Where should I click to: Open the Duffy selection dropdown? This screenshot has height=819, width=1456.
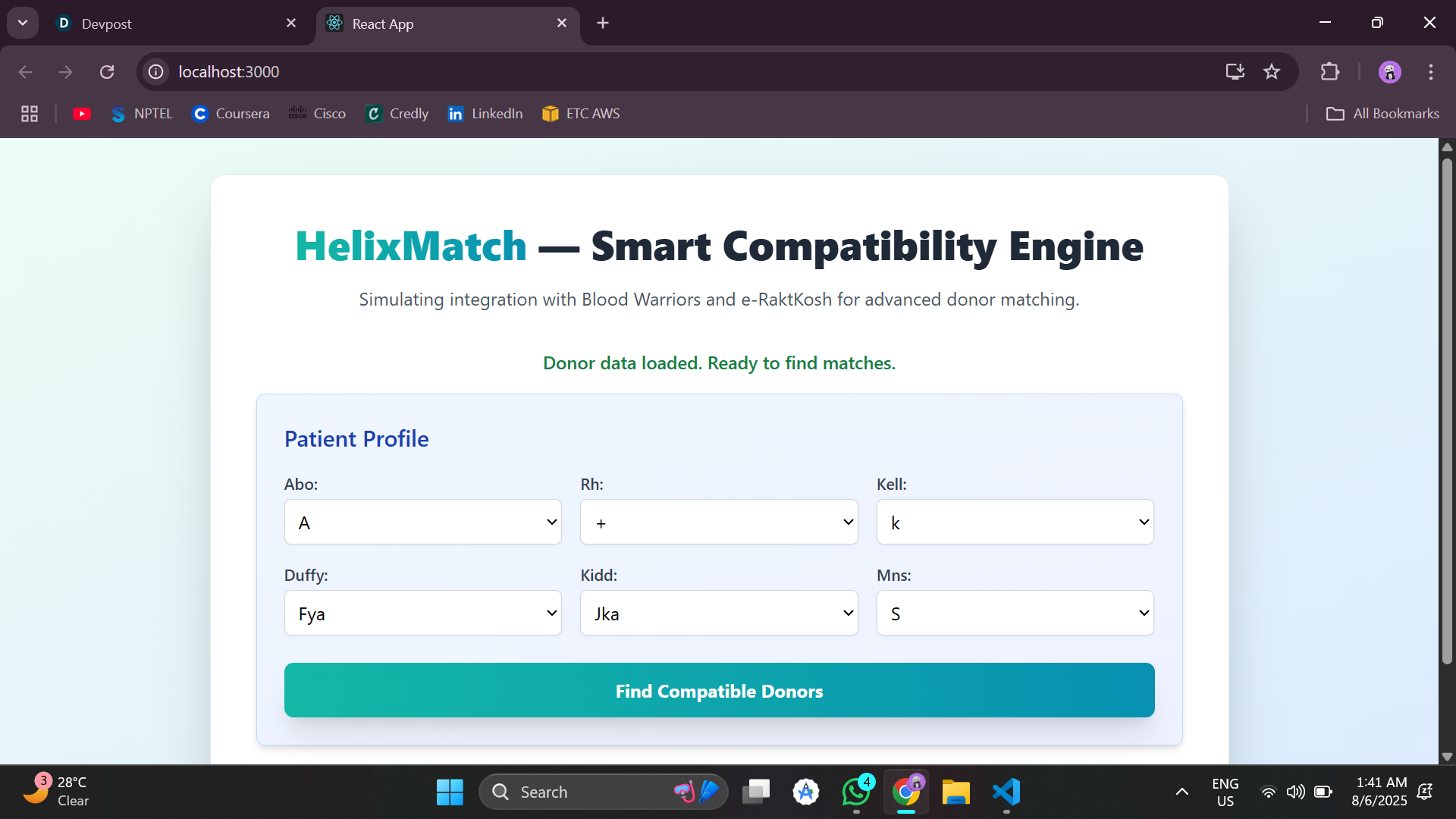[422, 613]
